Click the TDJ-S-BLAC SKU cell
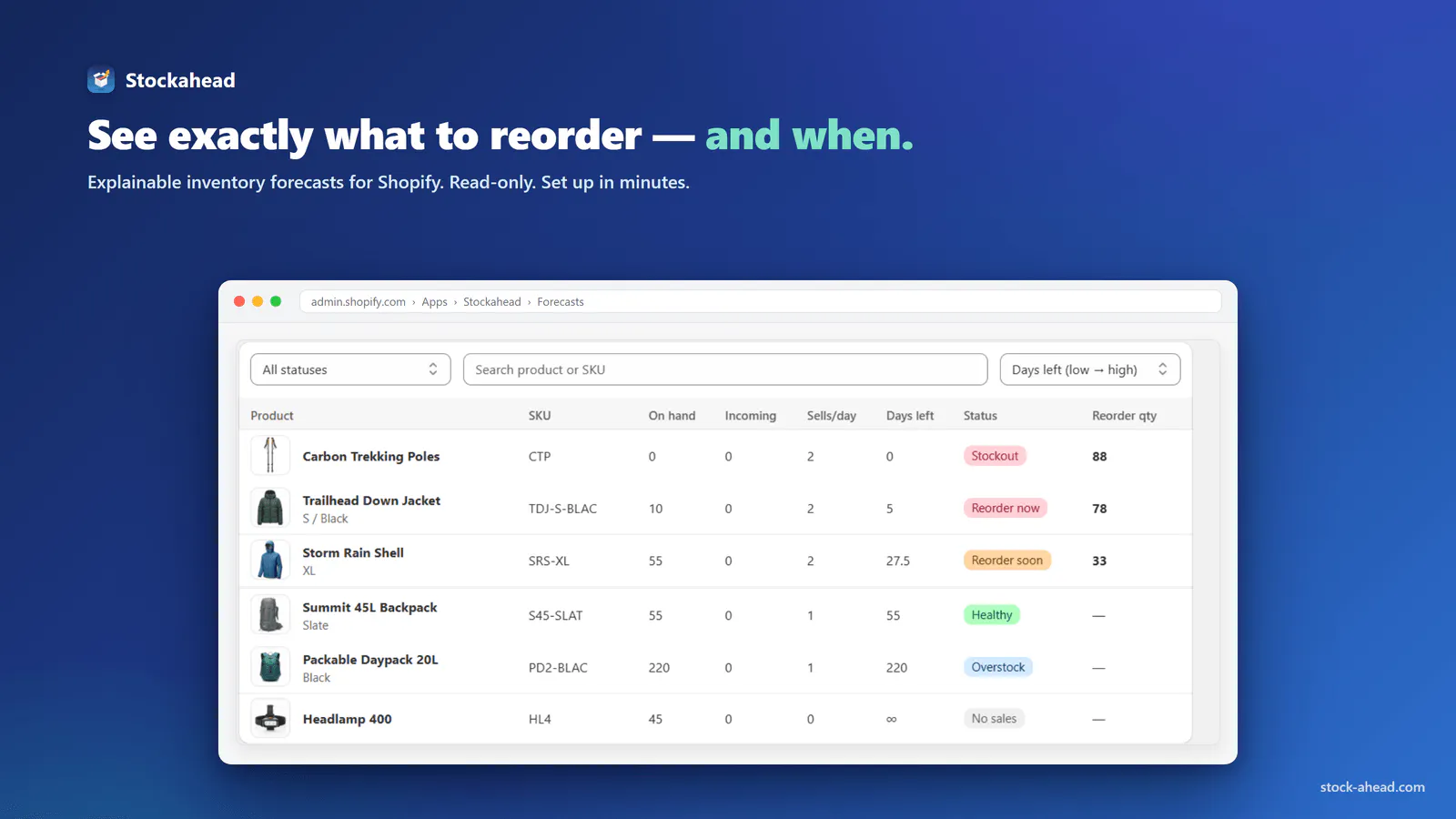The image size is (1456, 819). pos(562,509)
